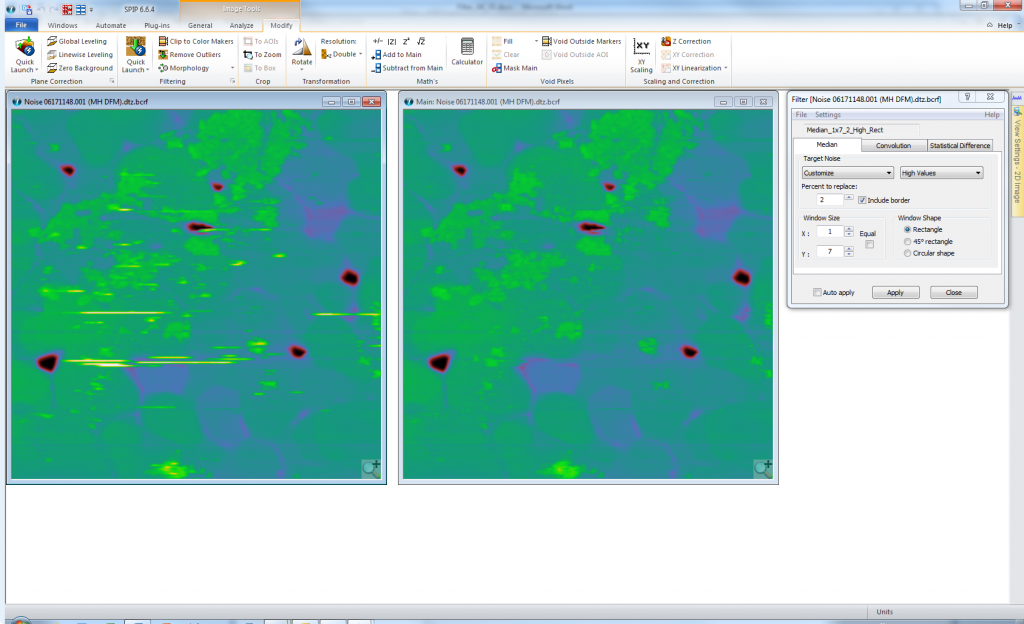
Task: Open the Customize target noise dropdown
Action: click(846, 172)
